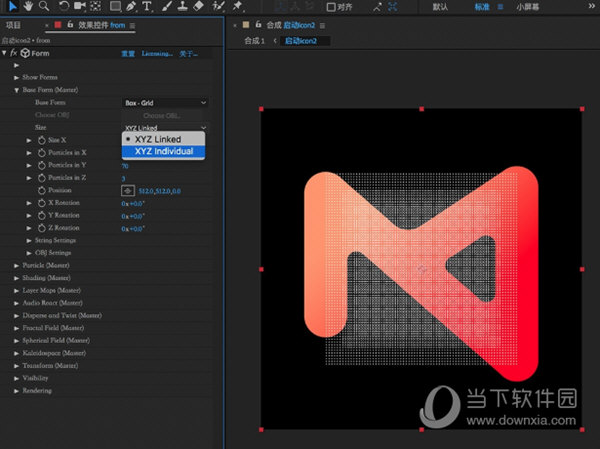The width and height of the screenshot is (600, 449).
Task: Open the Base Form dropdown
Action: pyautogui.click(x=165, y=103)
